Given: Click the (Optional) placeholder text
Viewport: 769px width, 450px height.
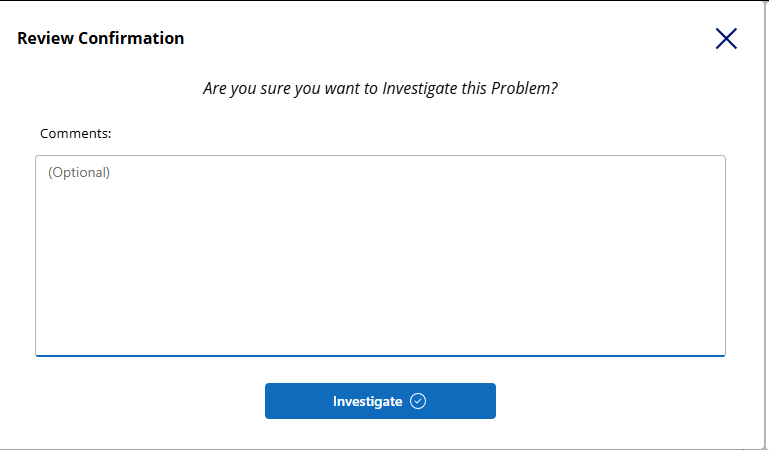Looking at the screenshot, I should [79, 172].
